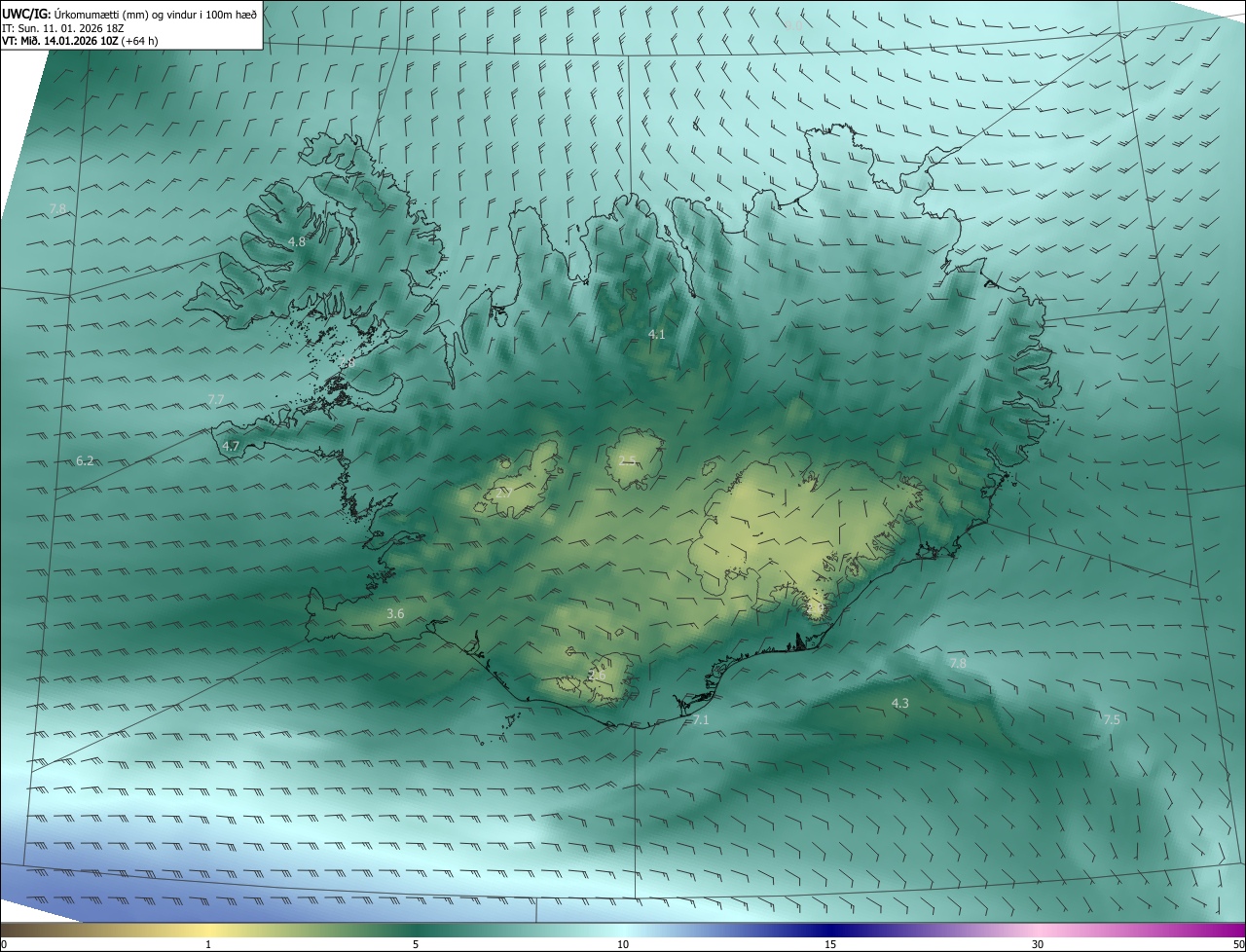
Task: Click the '0' tick label on the color scale
Action: (x=4, y=944)
